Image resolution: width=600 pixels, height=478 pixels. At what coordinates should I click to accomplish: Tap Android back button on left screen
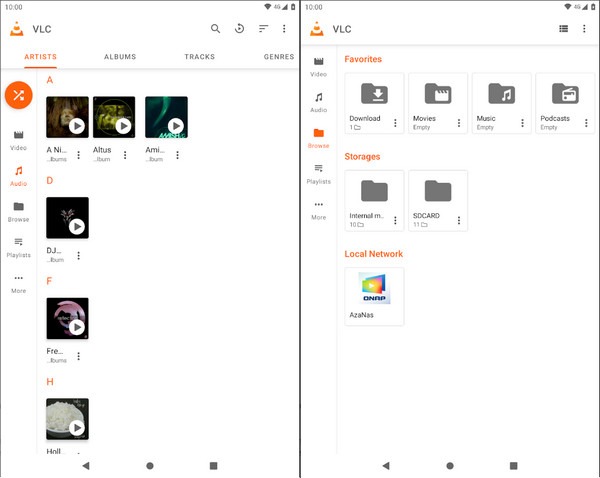[86, 465]
